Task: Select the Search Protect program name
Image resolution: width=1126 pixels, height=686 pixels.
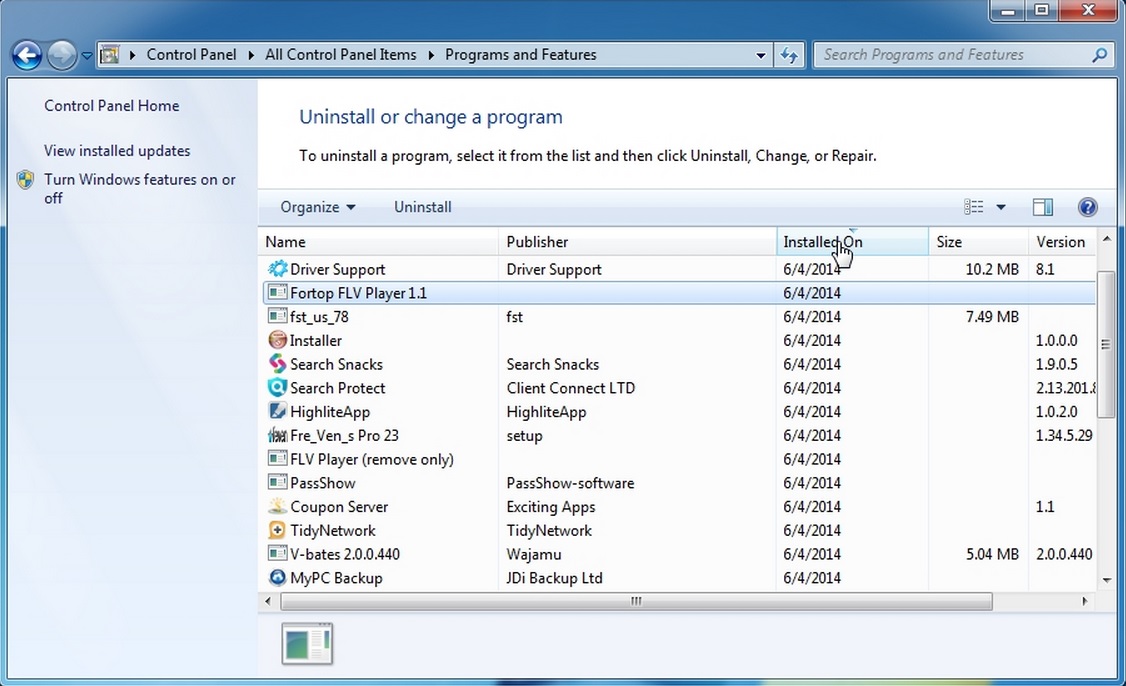Action: pyautogui.click(x=338, y=388)
